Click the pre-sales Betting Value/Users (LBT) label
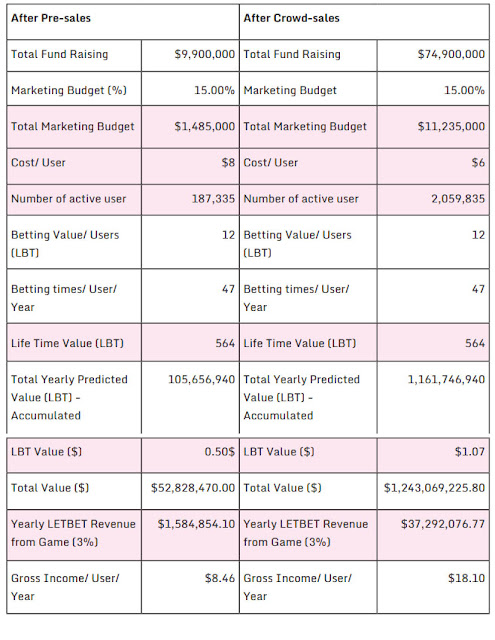Viewport: 495px width, 640px height. coord(65,244)
